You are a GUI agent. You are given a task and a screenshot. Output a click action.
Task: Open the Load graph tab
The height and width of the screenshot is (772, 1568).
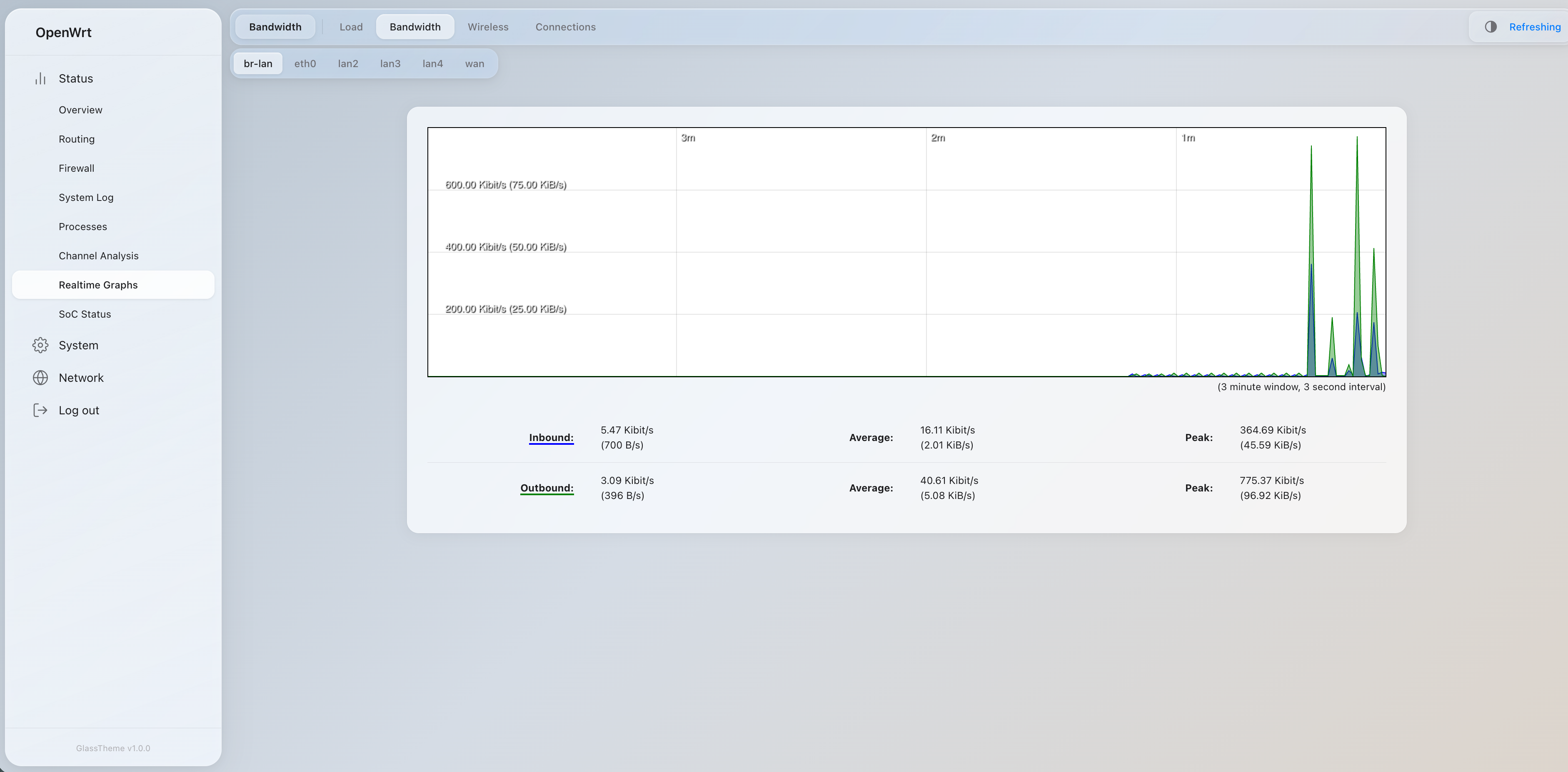point(351,27)
